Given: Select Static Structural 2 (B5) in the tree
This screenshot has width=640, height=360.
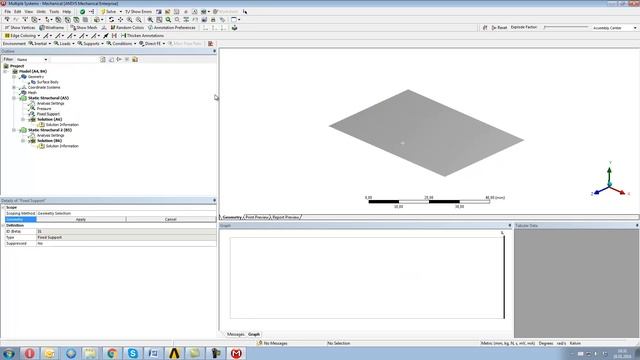Looking at the screenshot, I should [x=50, y=130].
